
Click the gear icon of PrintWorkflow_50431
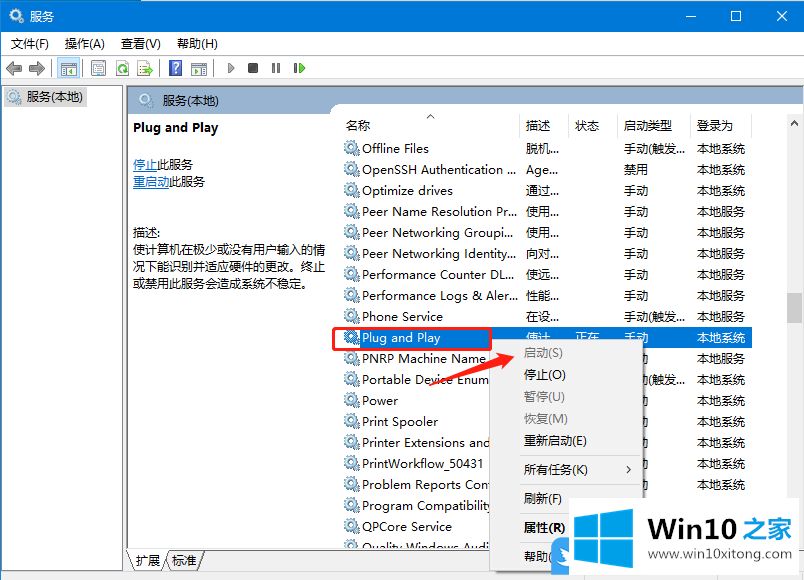[x=352, y=464]
